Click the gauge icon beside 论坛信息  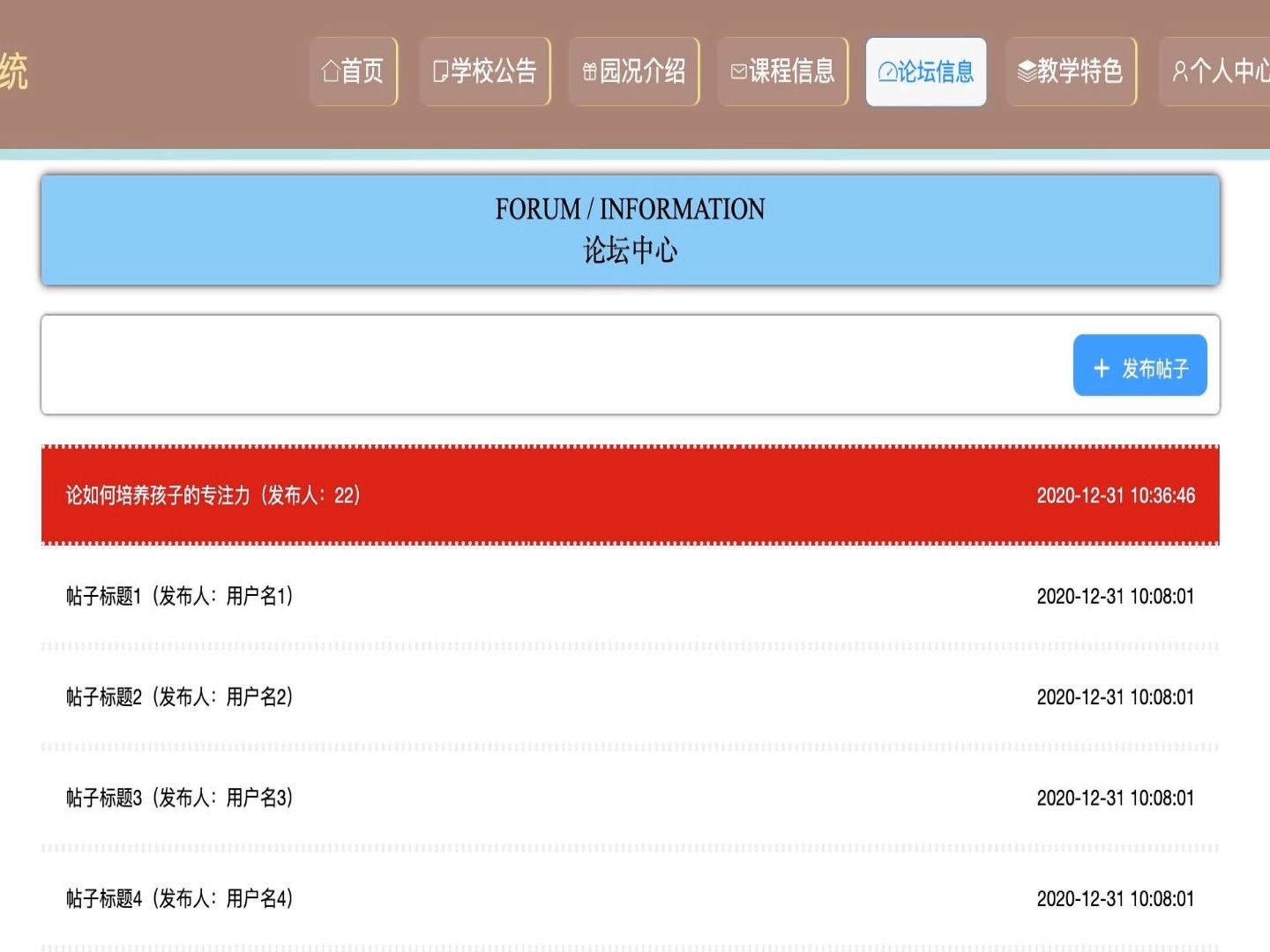tap(887, 72)
